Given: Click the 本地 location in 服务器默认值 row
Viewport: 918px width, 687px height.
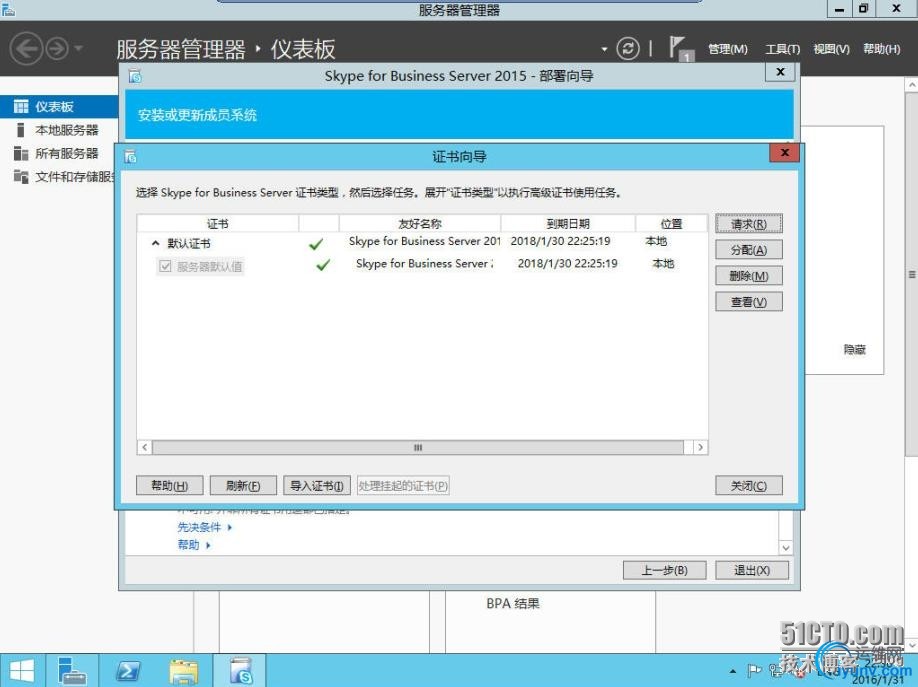Looking at the screenshot, I should [x=663, y=264].
